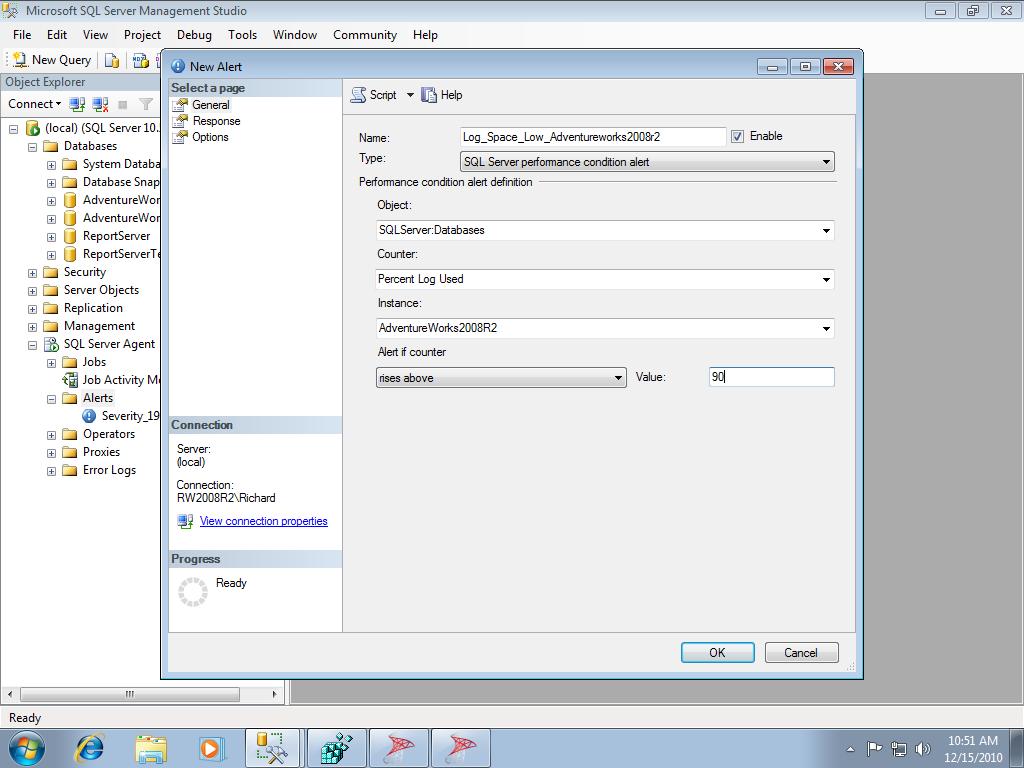
Task: Switch to SQL Server Management Studio taskbar icon
Action: [272, 748]
